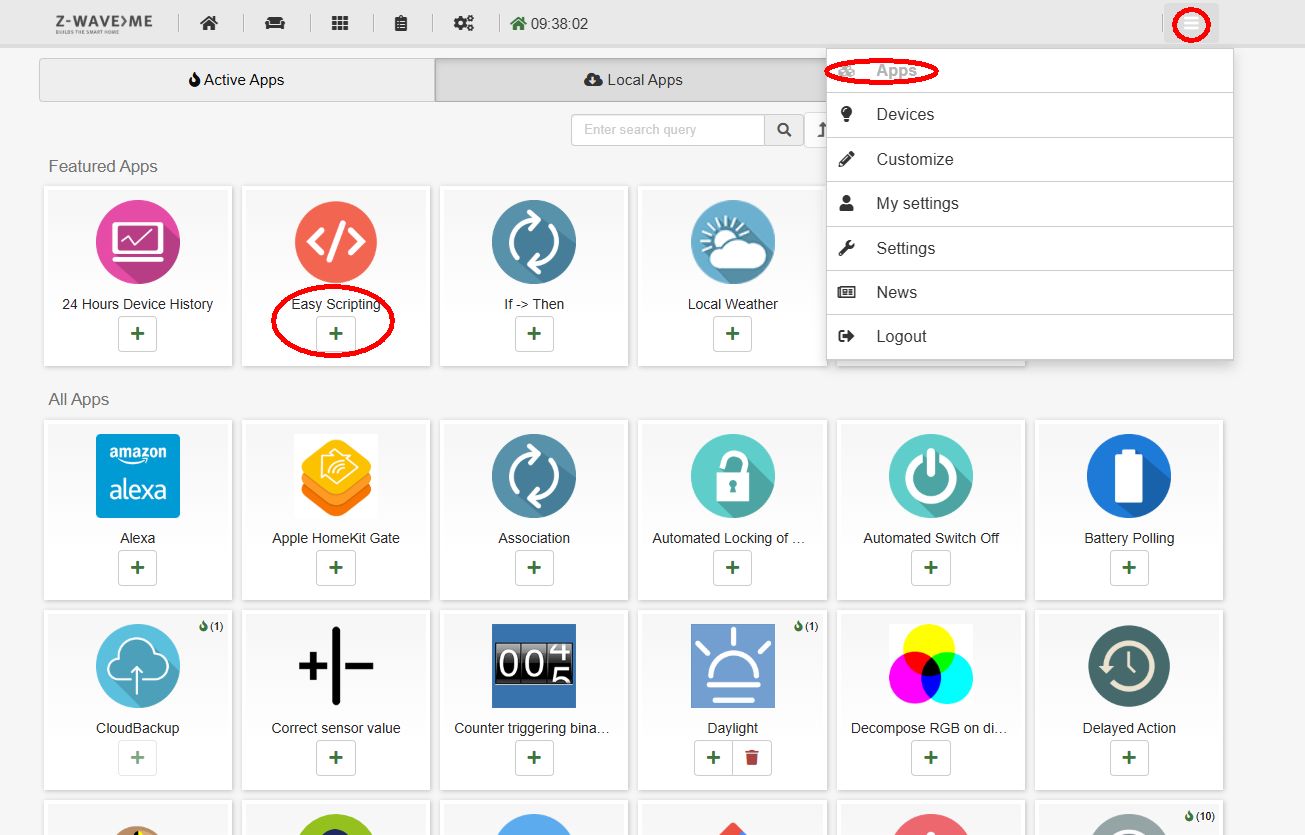
Task: Open News from the menu
Action: 1029,292
